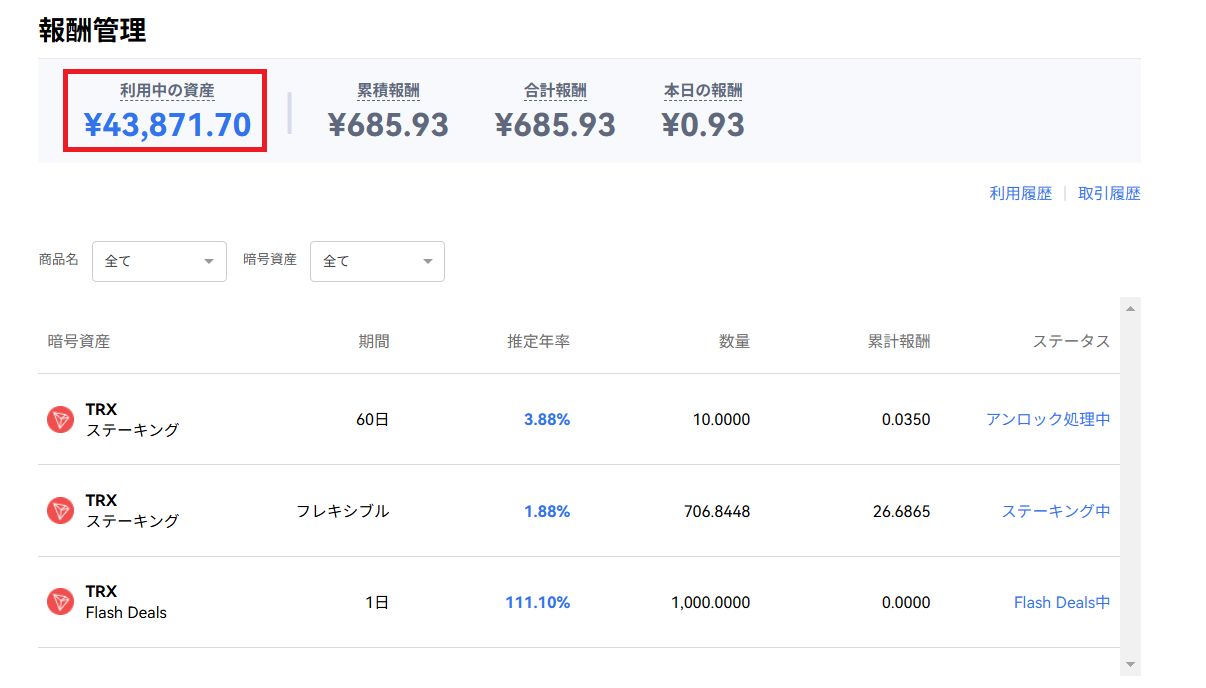Click table scrollbar down arrow
Image resolution: width=1206 pixels, height=688 pixels.
pos(1131,664)
